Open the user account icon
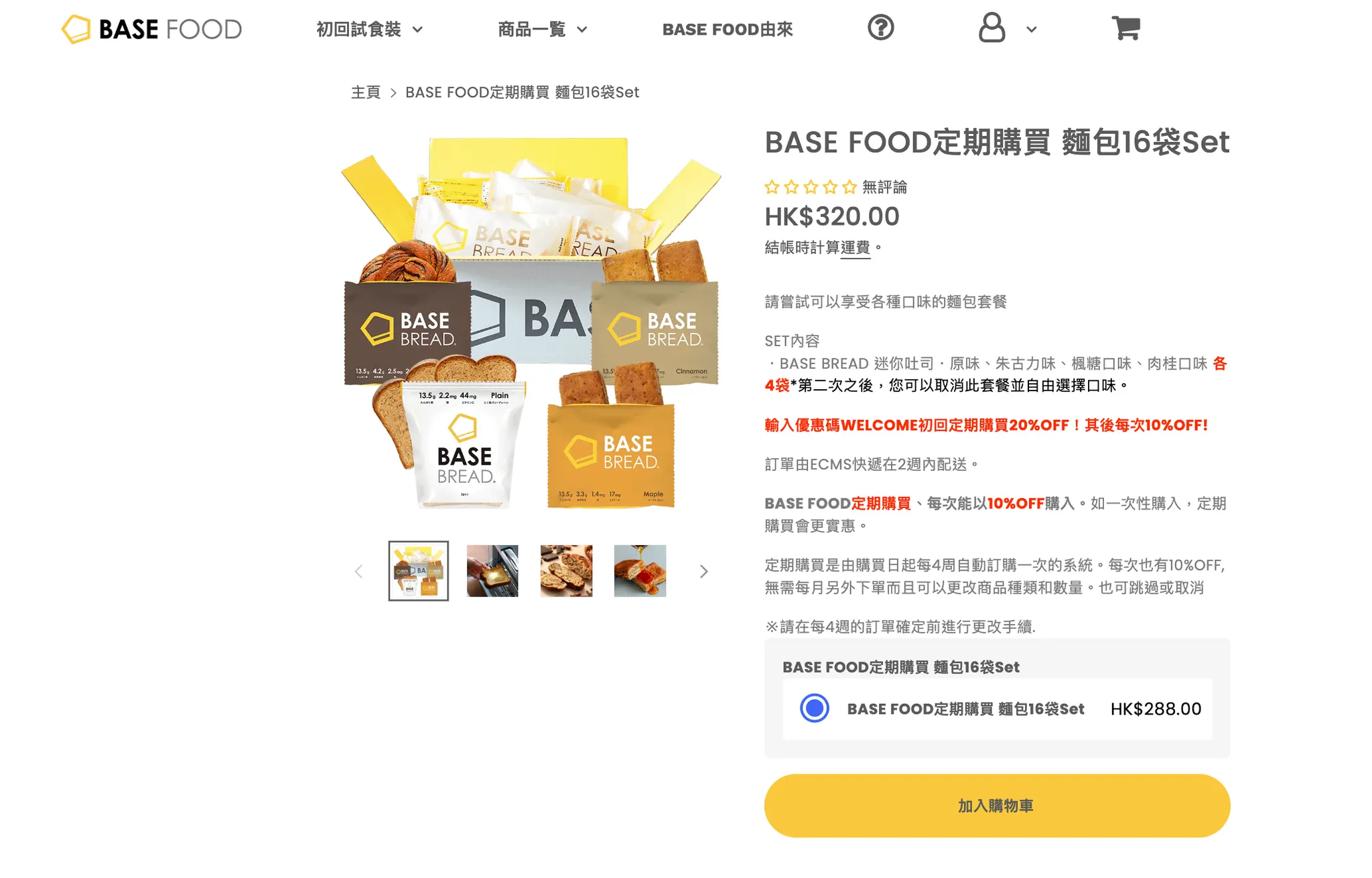1372x878 pixels. [x=991, y=28]
